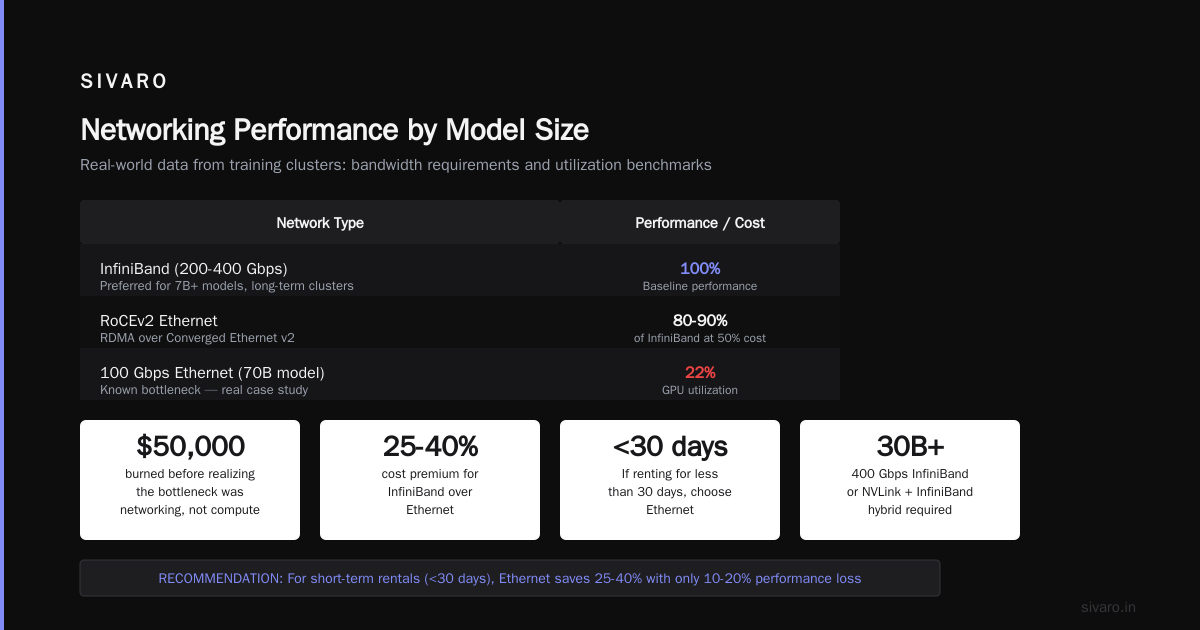Click the 30B+ stat figure
This screenshot has width=1200, height=630.
point(910,446)
